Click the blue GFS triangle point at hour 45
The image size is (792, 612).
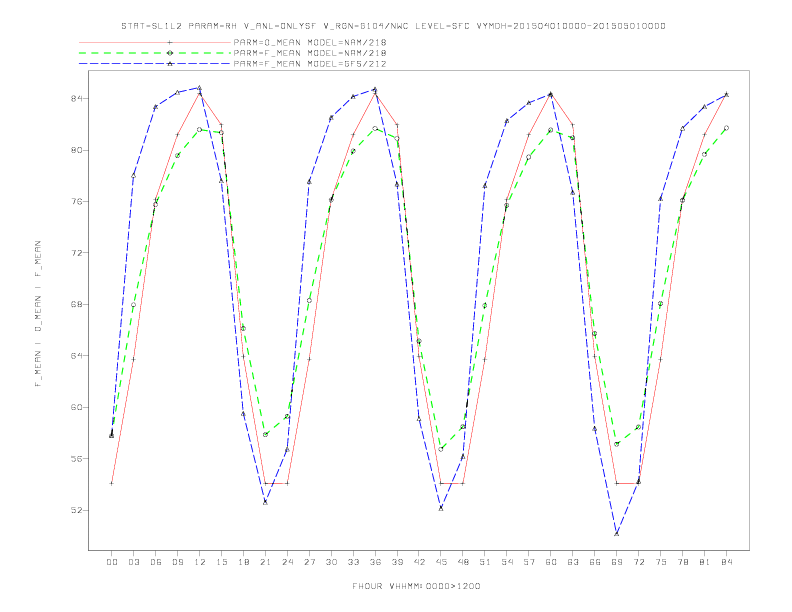(441, 508)
